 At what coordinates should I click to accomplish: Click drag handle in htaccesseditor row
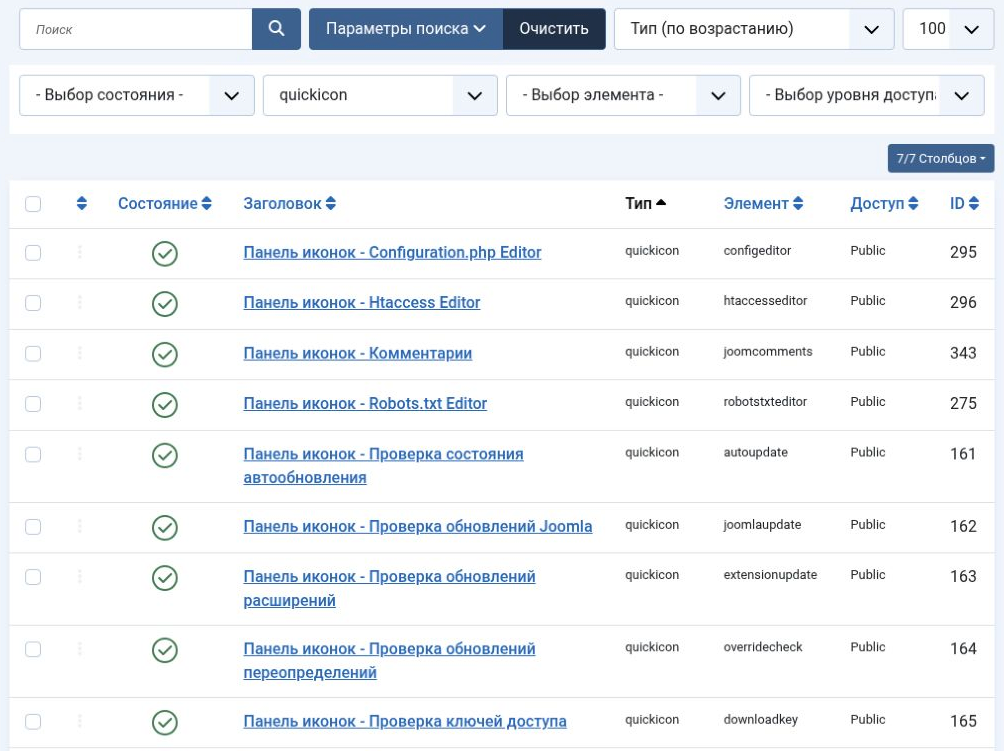coord(80,302)
